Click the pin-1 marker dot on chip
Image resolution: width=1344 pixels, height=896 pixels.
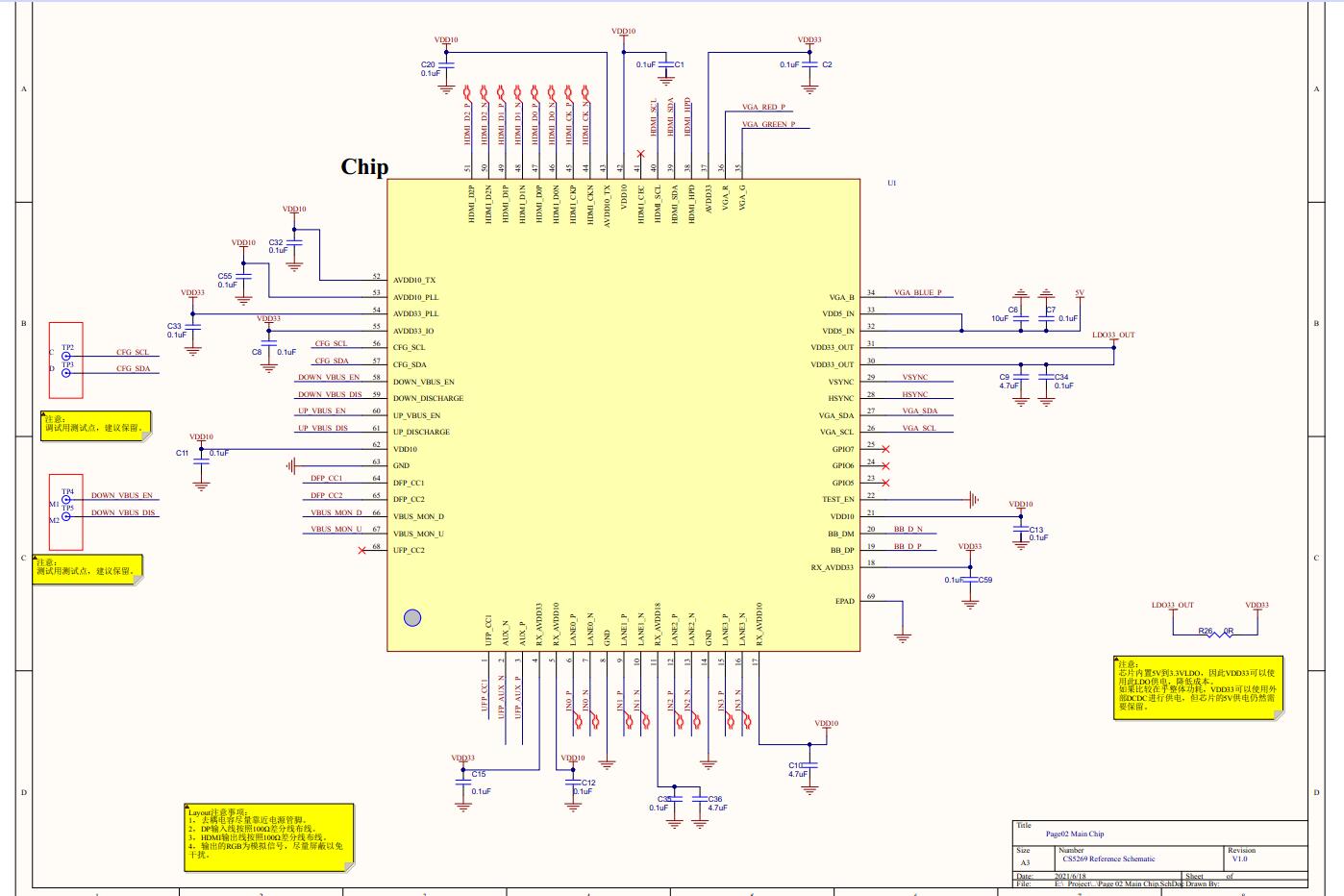click(x=412, y=617)
